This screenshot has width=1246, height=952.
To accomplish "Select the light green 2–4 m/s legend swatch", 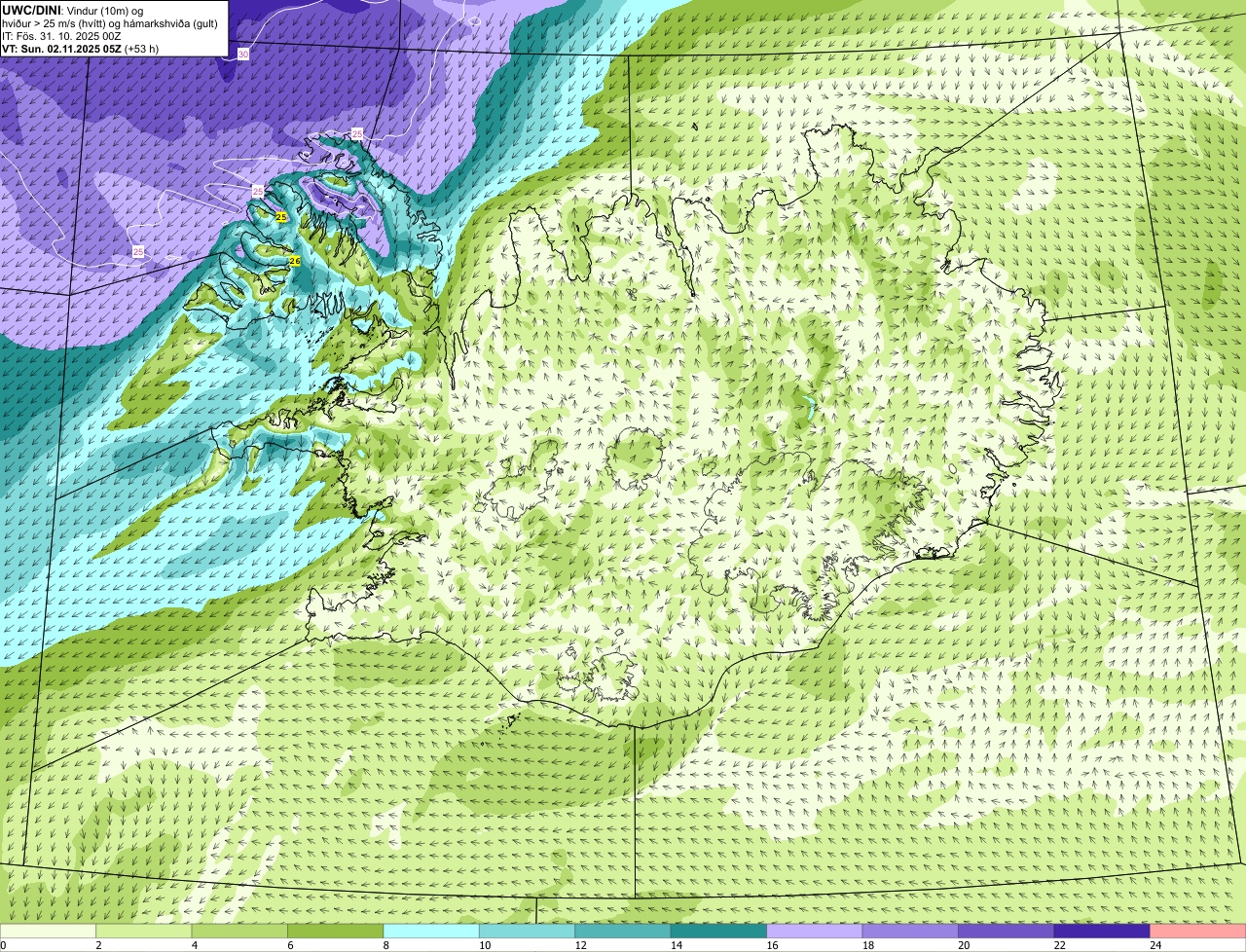I will (x=144, y=931).
